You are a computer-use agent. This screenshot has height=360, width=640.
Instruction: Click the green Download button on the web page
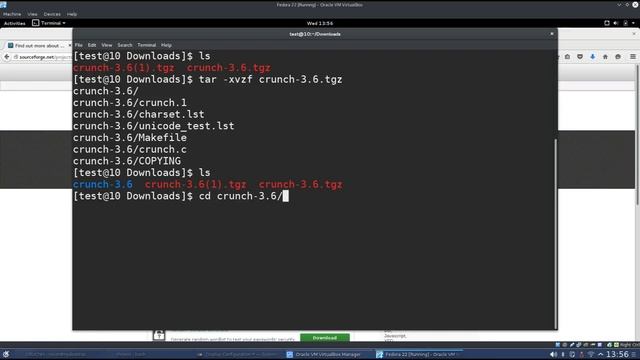[x=324, y=338]
